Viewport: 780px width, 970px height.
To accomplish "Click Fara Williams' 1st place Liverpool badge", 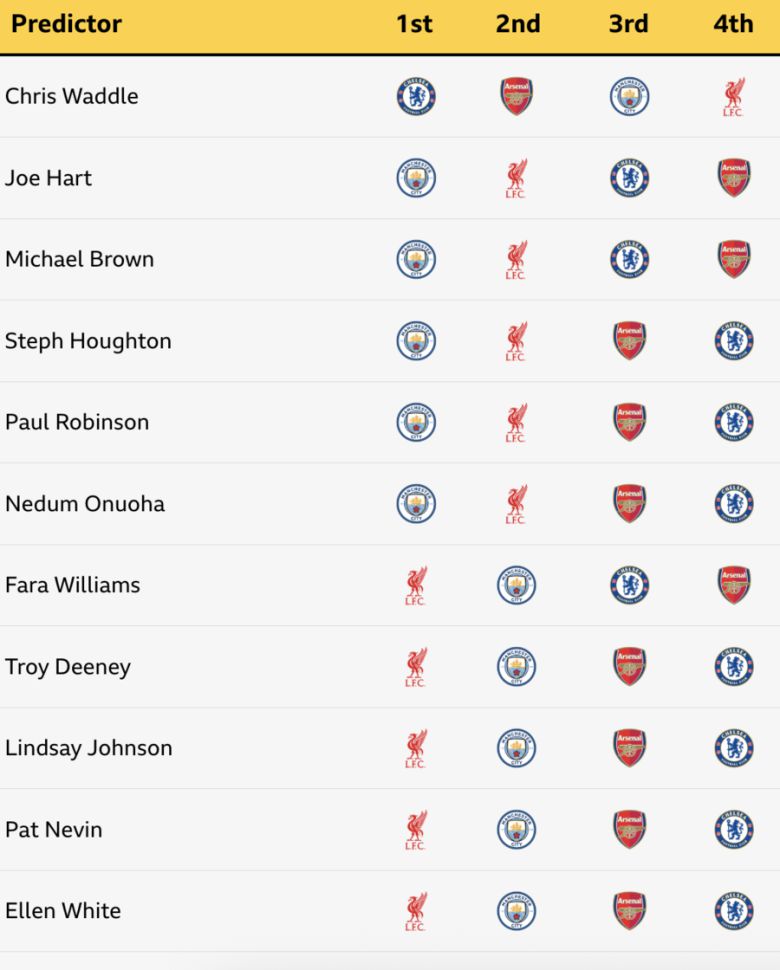I will [x=416, y=586].
